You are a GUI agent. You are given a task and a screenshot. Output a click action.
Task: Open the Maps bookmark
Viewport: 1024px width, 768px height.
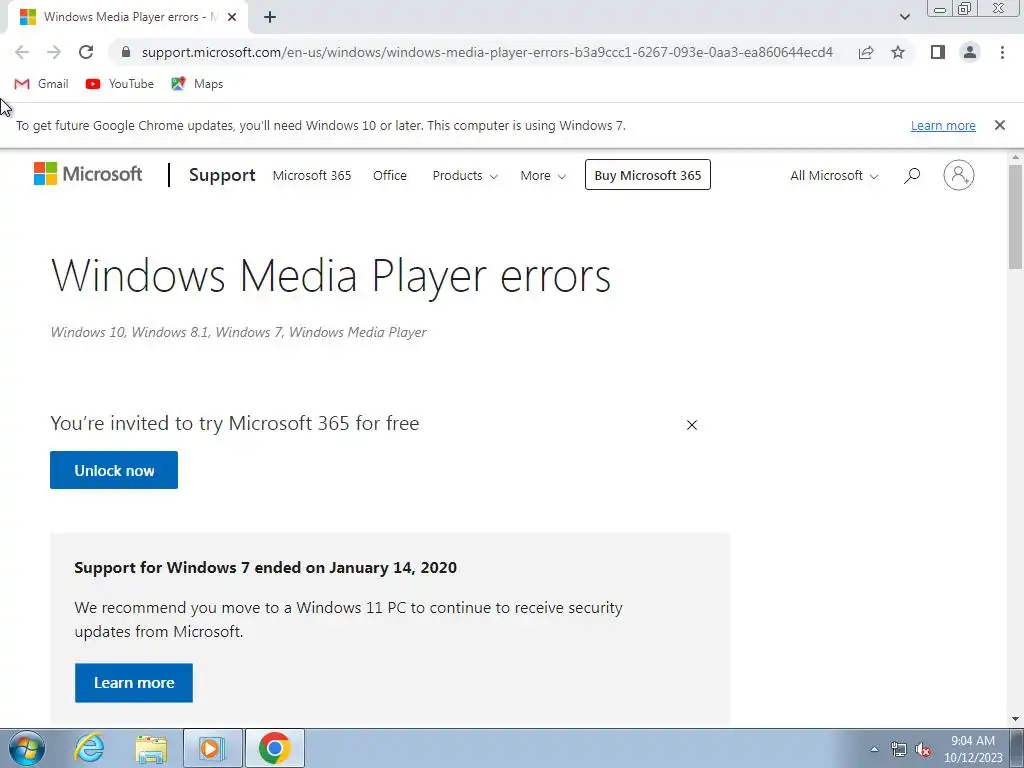[197, 84]
